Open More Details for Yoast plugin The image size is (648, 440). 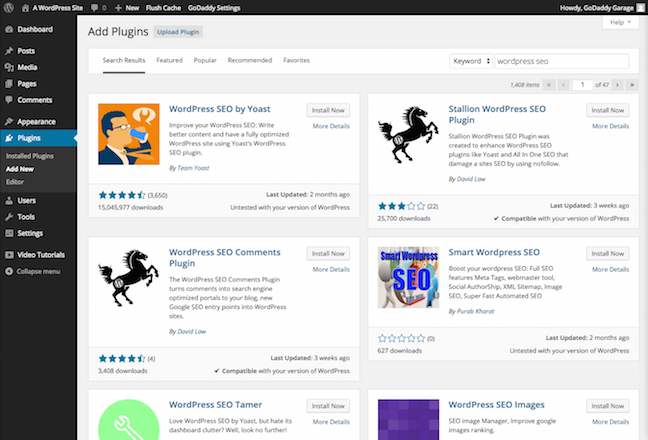point(331,126)
